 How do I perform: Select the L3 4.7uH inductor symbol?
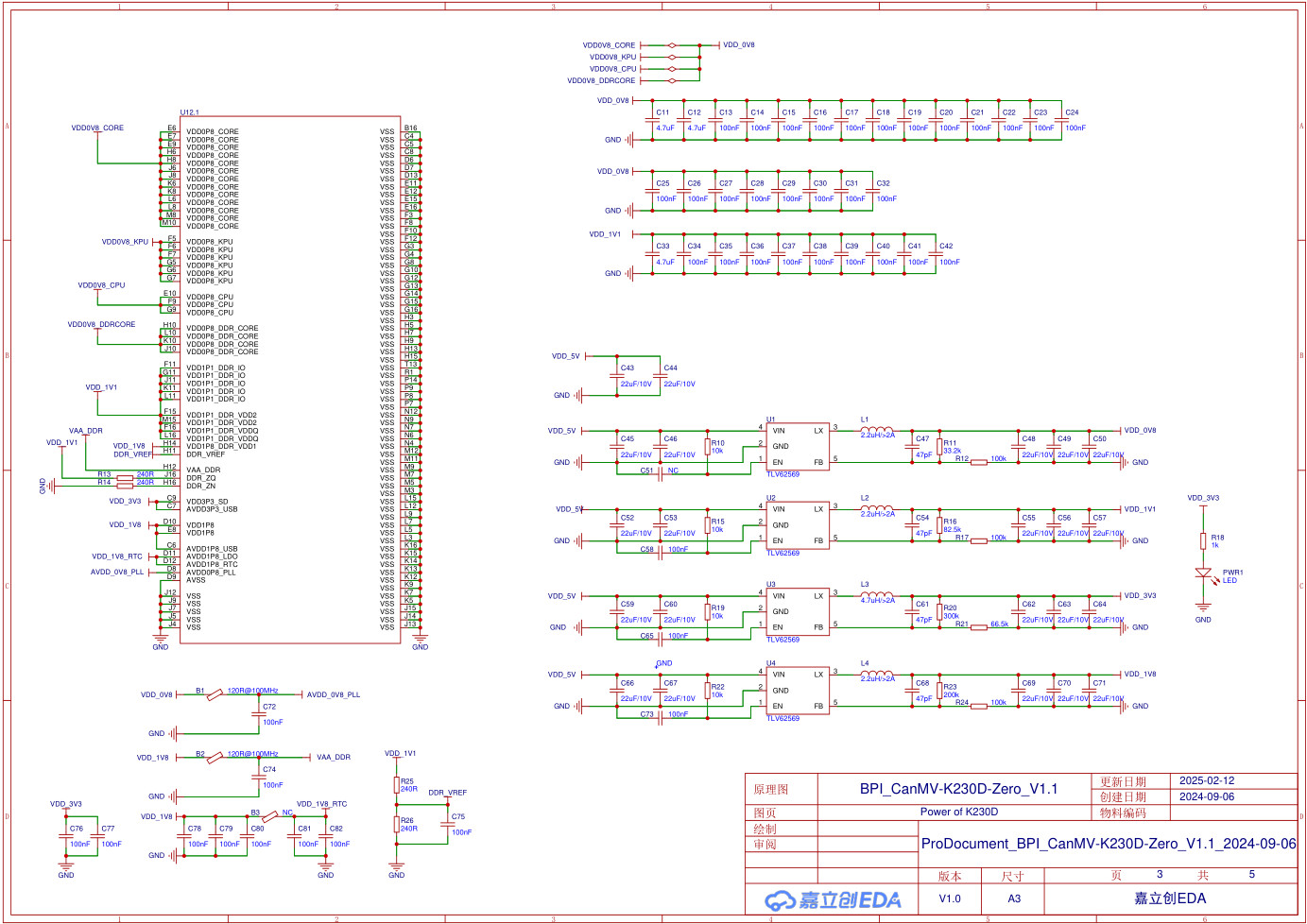tap(876, 595)
